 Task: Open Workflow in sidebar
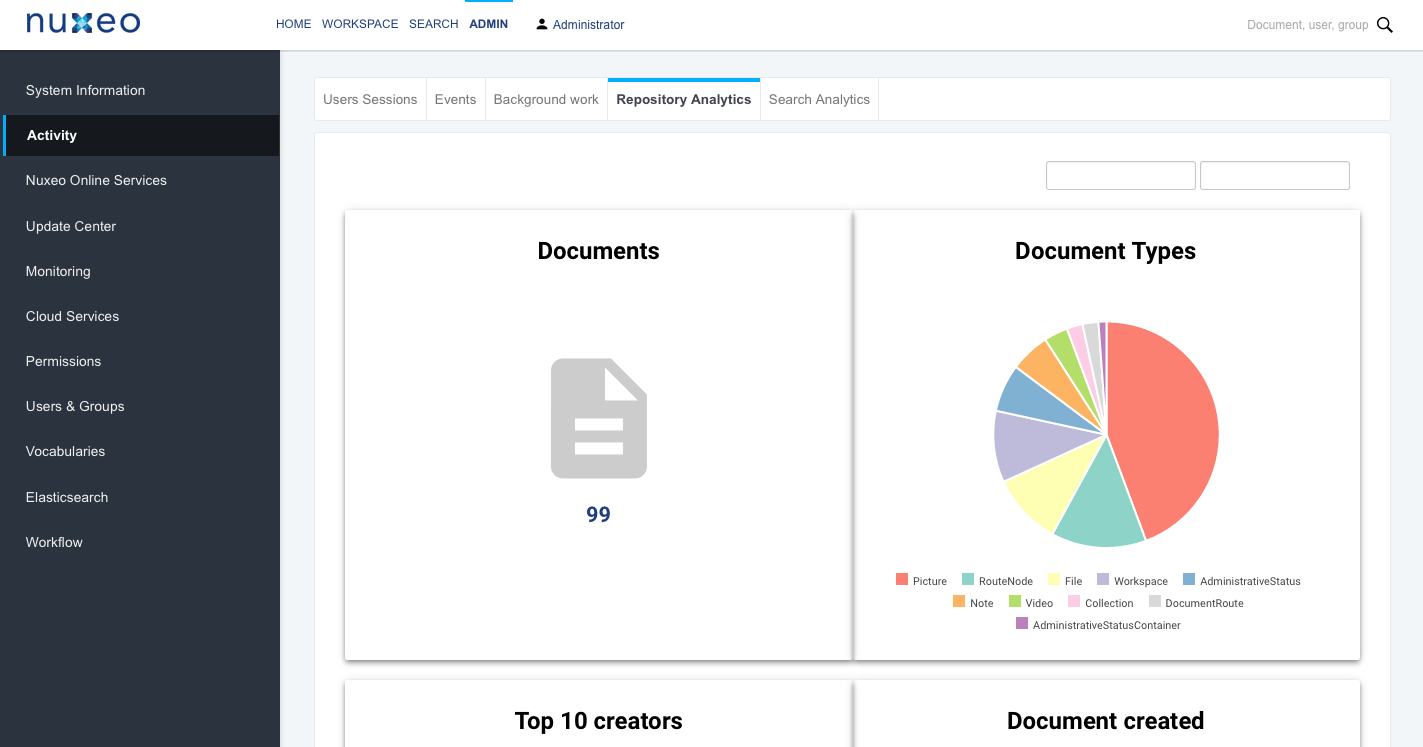[140, 542]
